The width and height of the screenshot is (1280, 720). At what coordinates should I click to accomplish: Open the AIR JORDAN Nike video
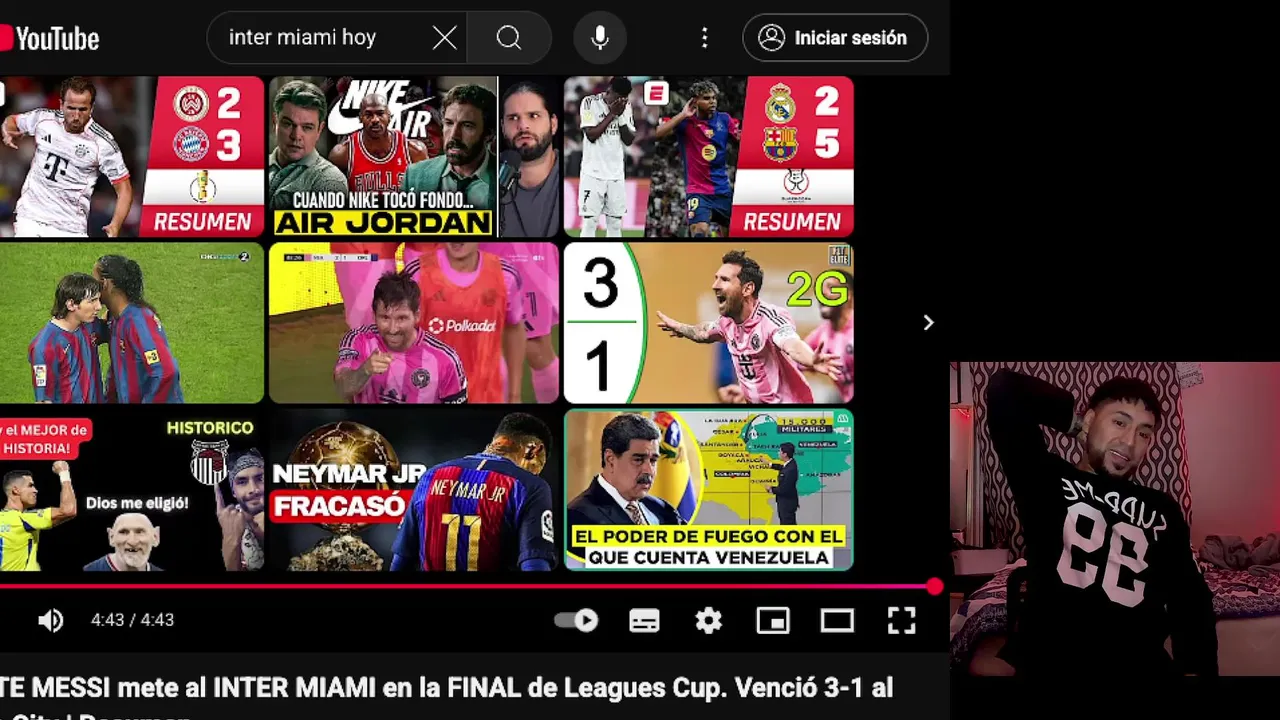(x=414, y=157)
